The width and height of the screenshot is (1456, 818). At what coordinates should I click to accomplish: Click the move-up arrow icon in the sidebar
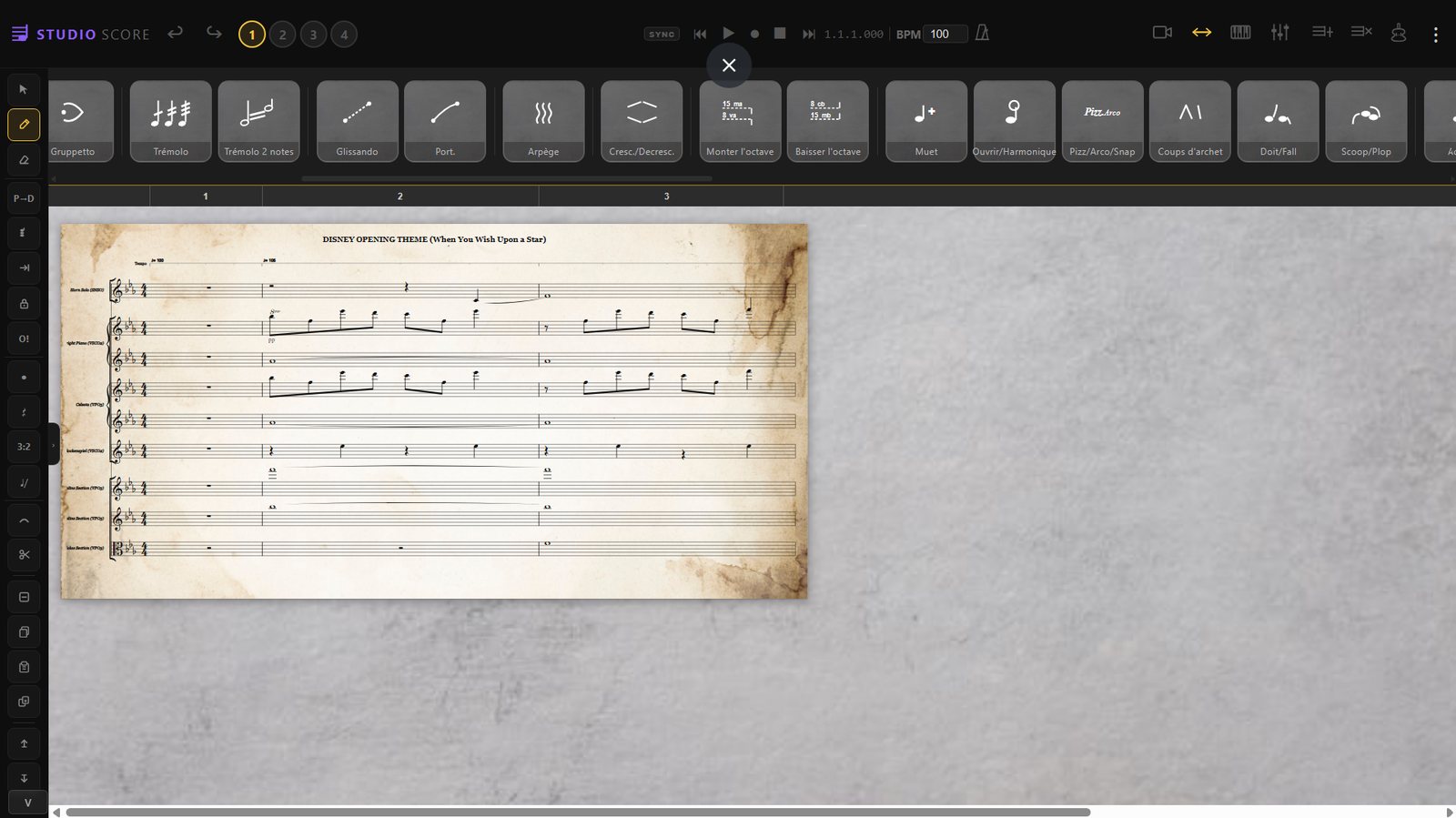pyautogui.click(x=24, y=743)
